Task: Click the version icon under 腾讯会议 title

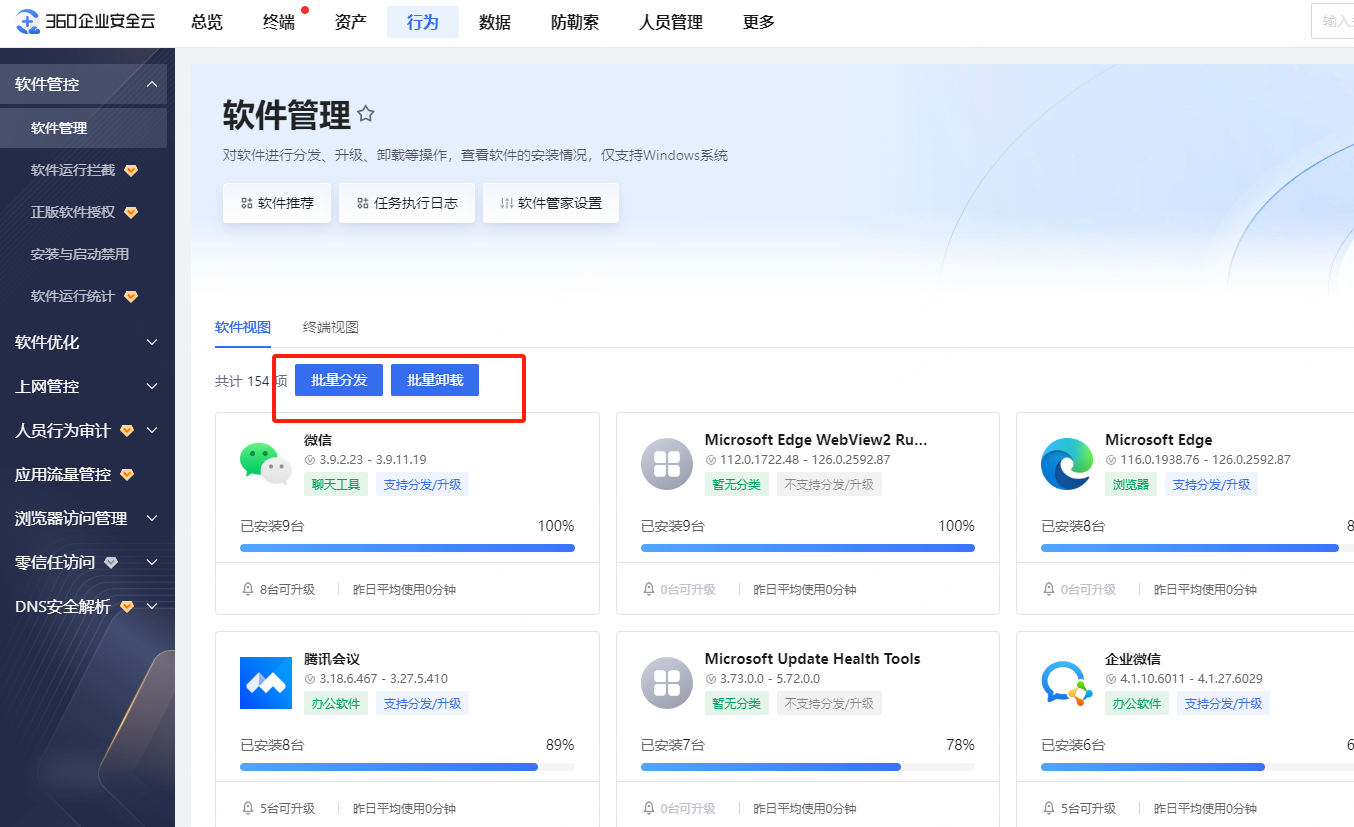Action: [310, 679]
